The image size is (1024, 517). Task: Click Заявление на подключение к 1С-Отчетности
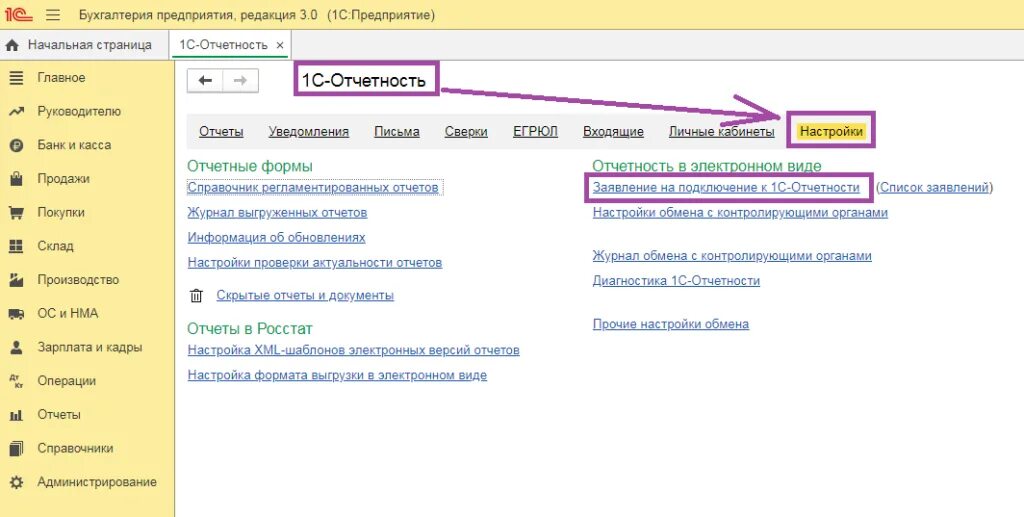(x=726, y=188)
